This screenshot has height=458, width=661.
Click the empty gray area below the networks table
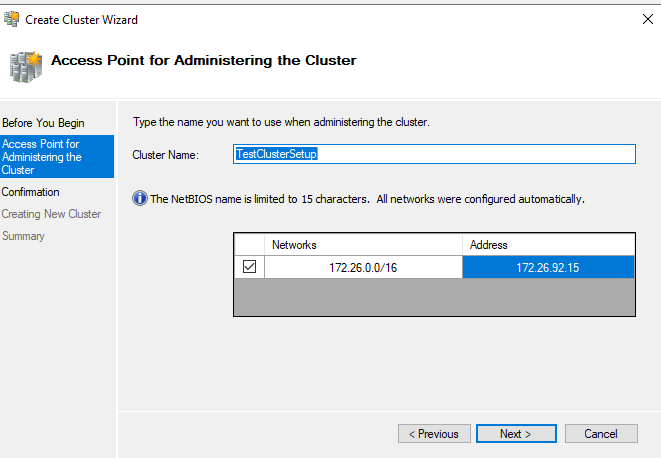[433, 297]
